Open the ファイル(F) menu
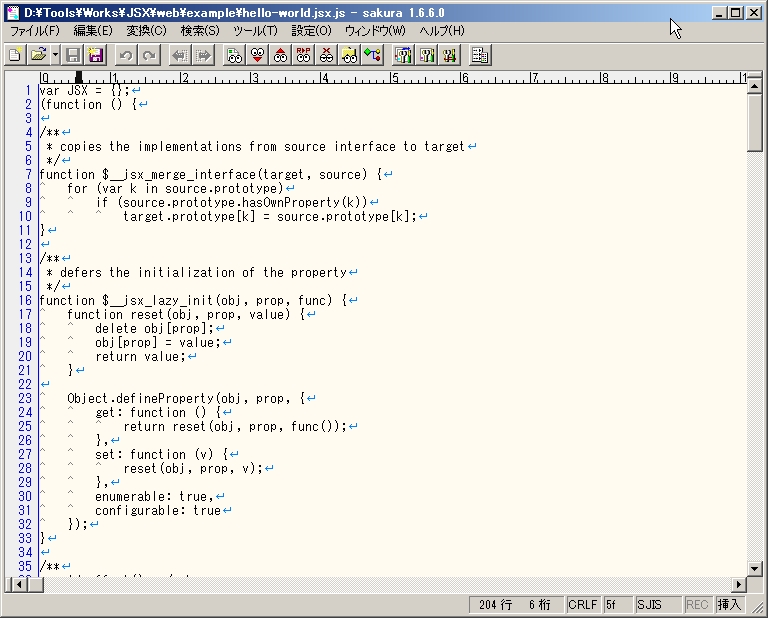The width and height of the screenshot is (768, 618). [x=35, y=31]
